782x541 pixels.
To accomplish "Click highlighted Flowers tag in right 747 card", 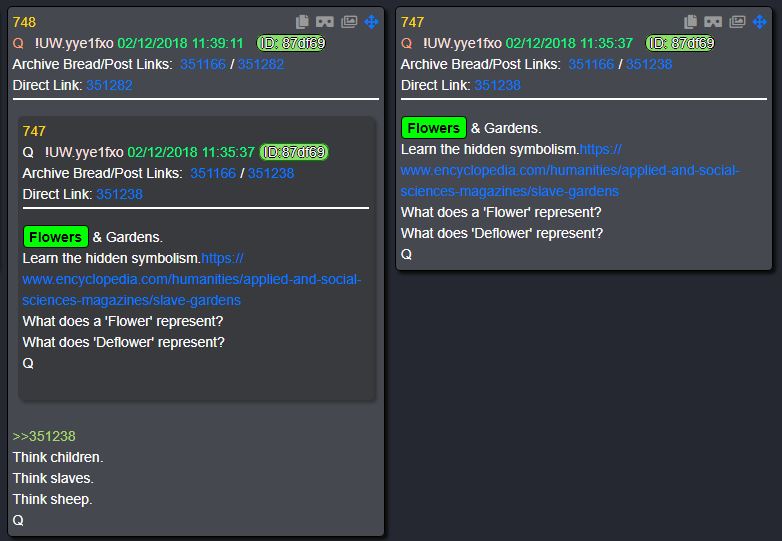I will [x=434, y=128].
